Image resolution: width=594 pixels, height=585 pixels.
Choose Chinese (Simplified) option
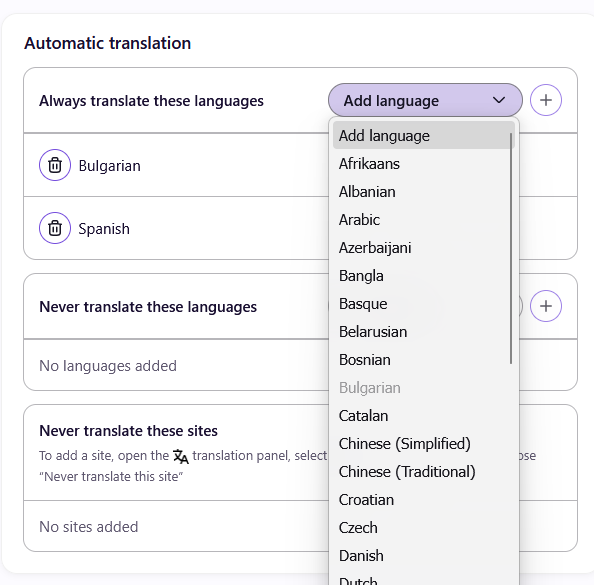click(x=424, y=444)
